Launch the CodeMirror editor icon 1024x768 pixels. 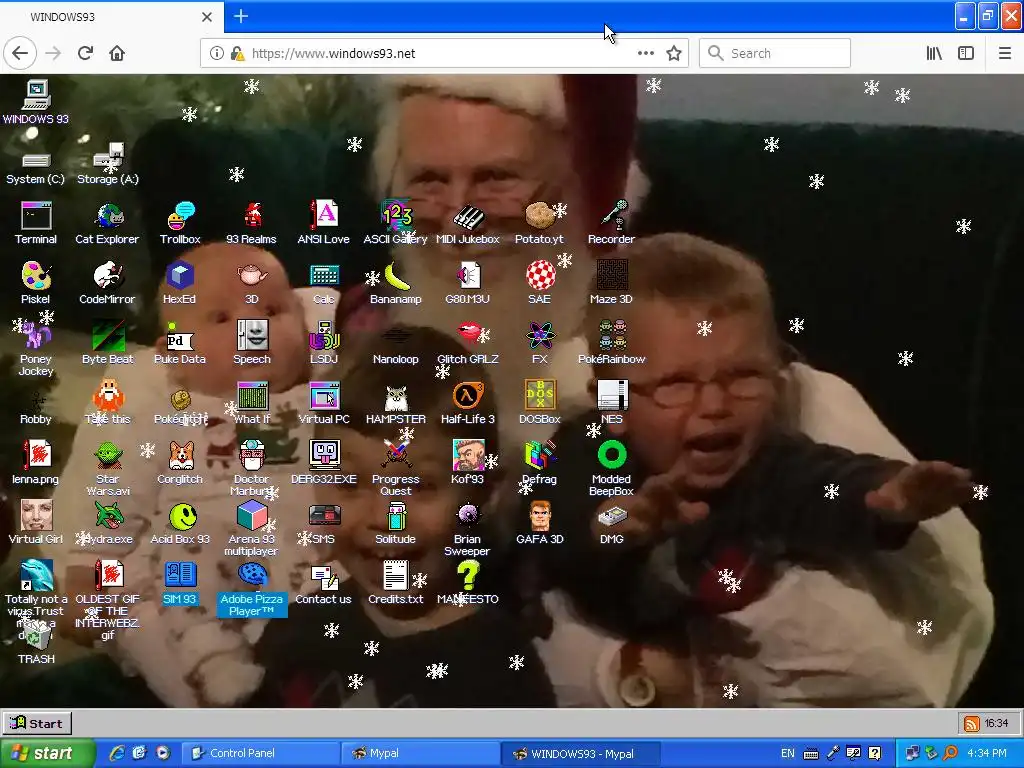(107, 283)
